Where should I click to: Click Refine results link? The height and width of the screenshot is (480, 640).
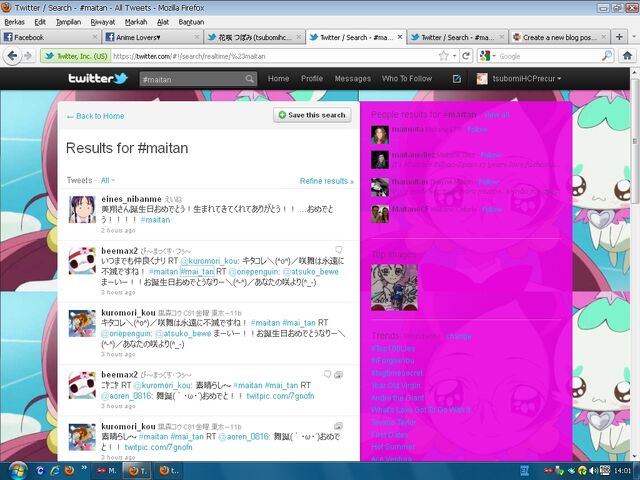click(x=327, y=181)
